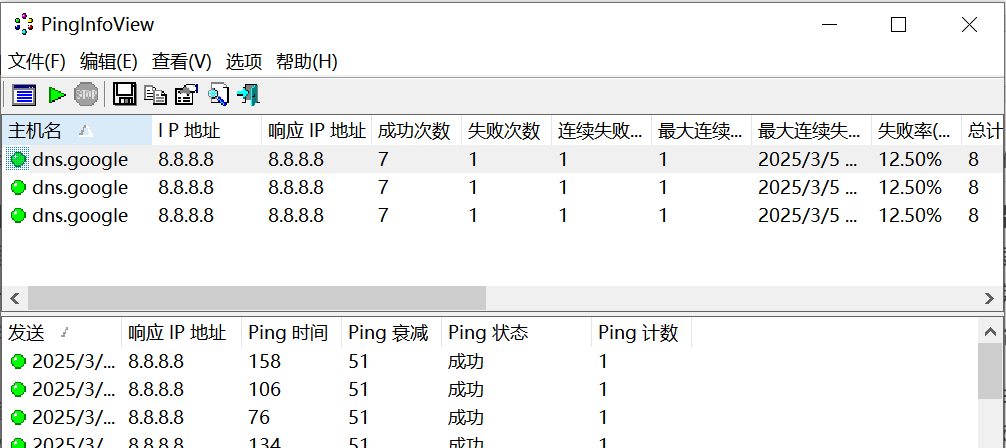Open the Ping Options toolbar icon

click(x=24, y=95)
